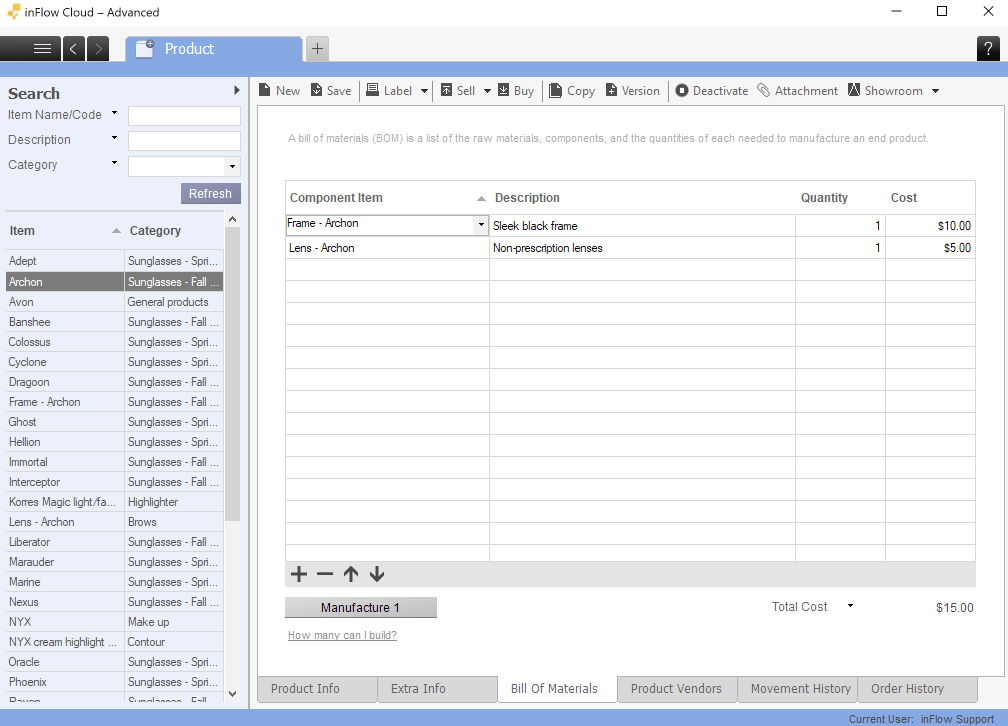This screenshot has height=726, width=1008.
Task: Open the Category filter type dropdown
Action: (114, 163)
